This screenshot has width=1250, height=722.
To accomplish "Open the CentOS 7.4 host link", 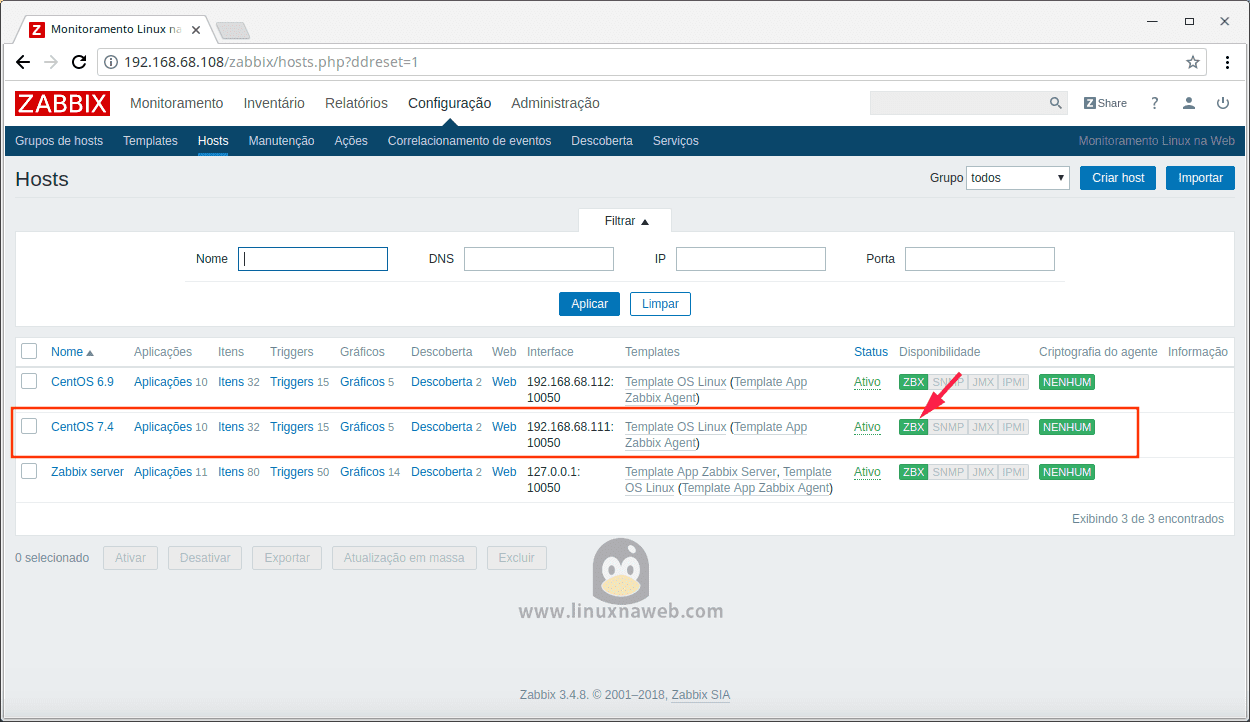I will coord(82,427).
